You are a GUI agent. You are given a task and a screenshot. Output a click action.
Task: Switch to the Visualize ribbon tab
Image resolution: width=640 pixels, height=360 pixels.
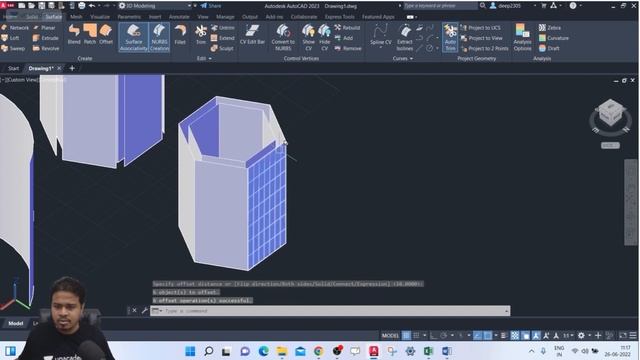(100, 17)
